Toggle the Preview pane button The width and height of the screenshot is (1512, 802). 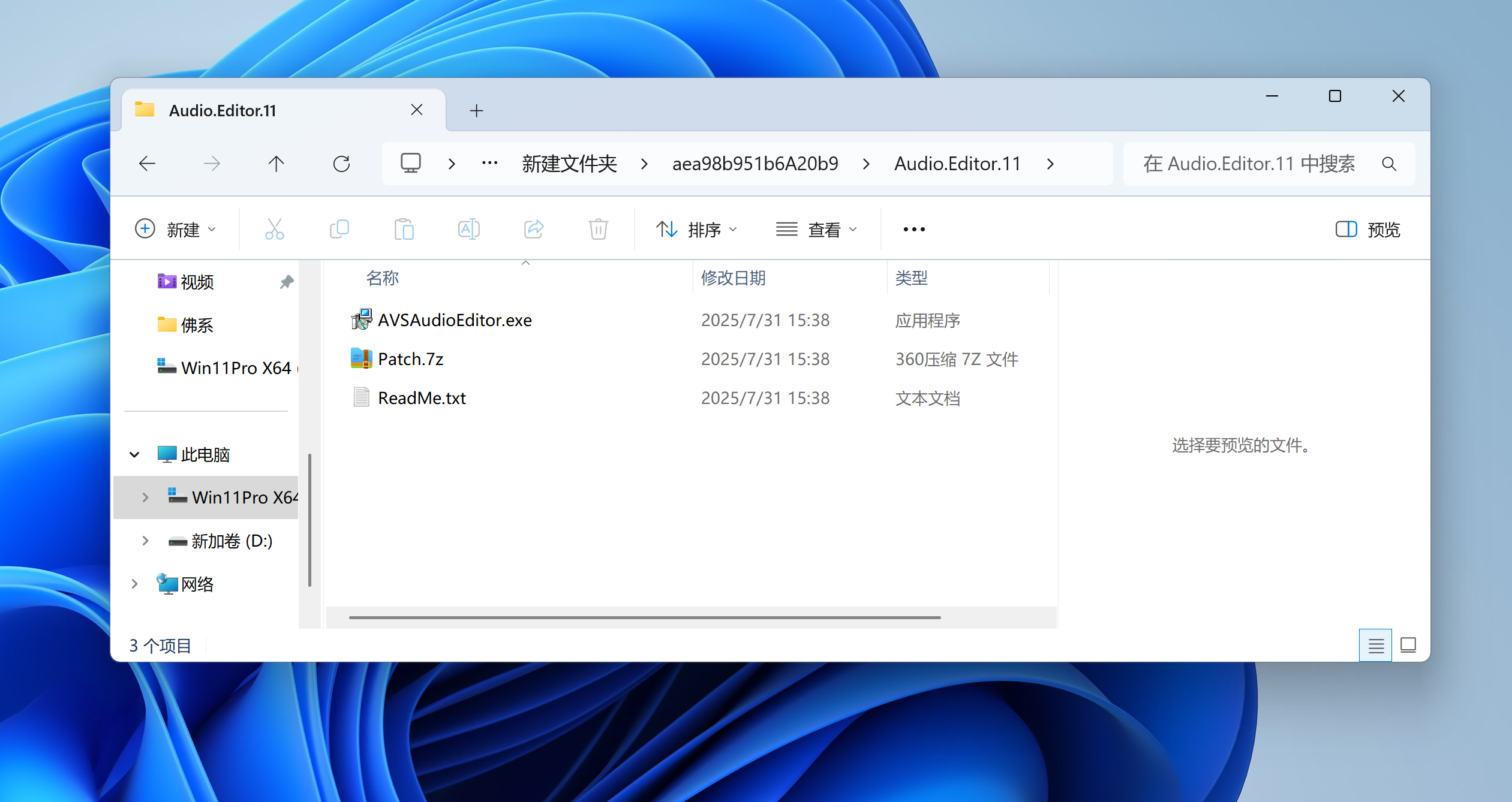coord(1367,229)
